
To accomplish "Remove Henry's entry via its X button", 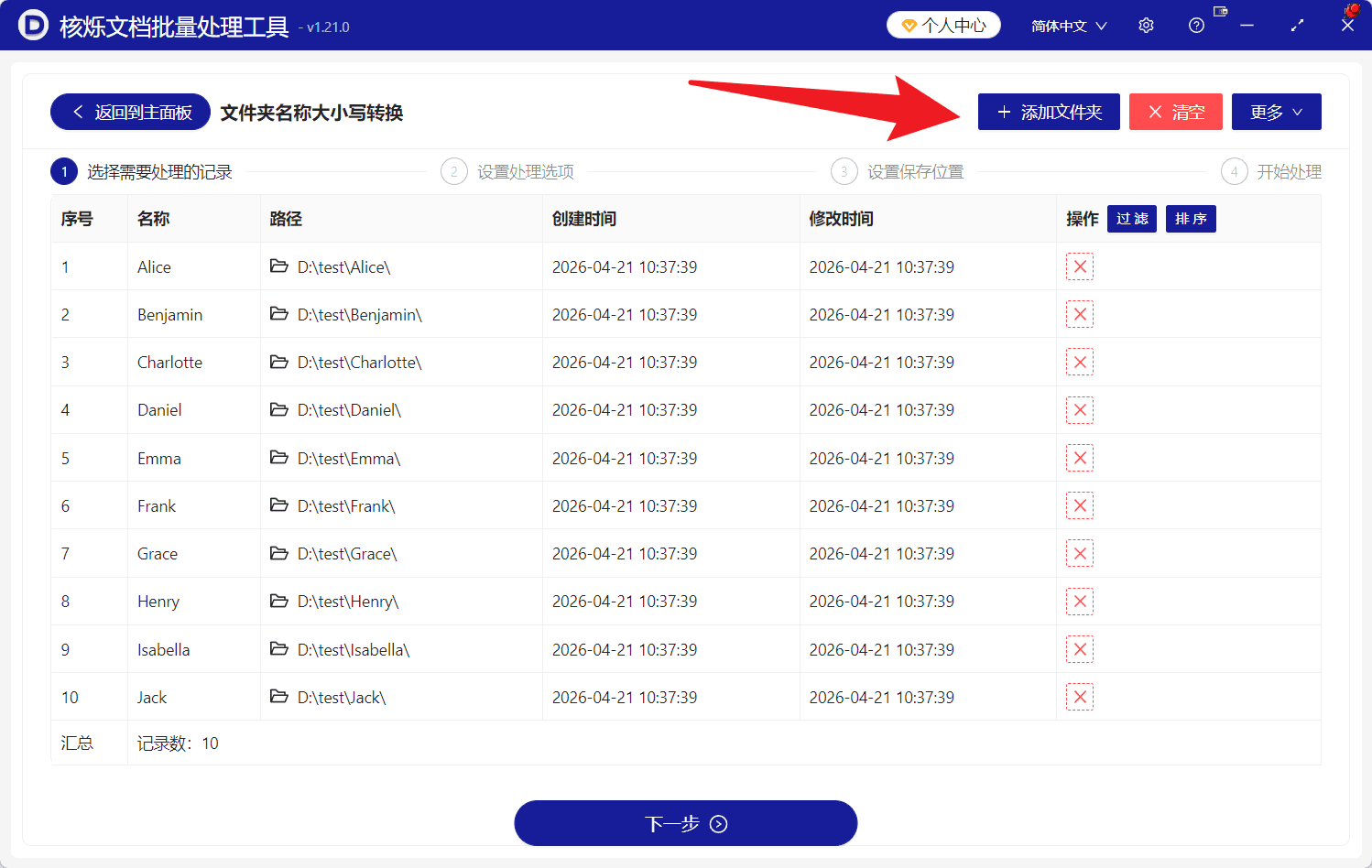I will pos(1079,601).
